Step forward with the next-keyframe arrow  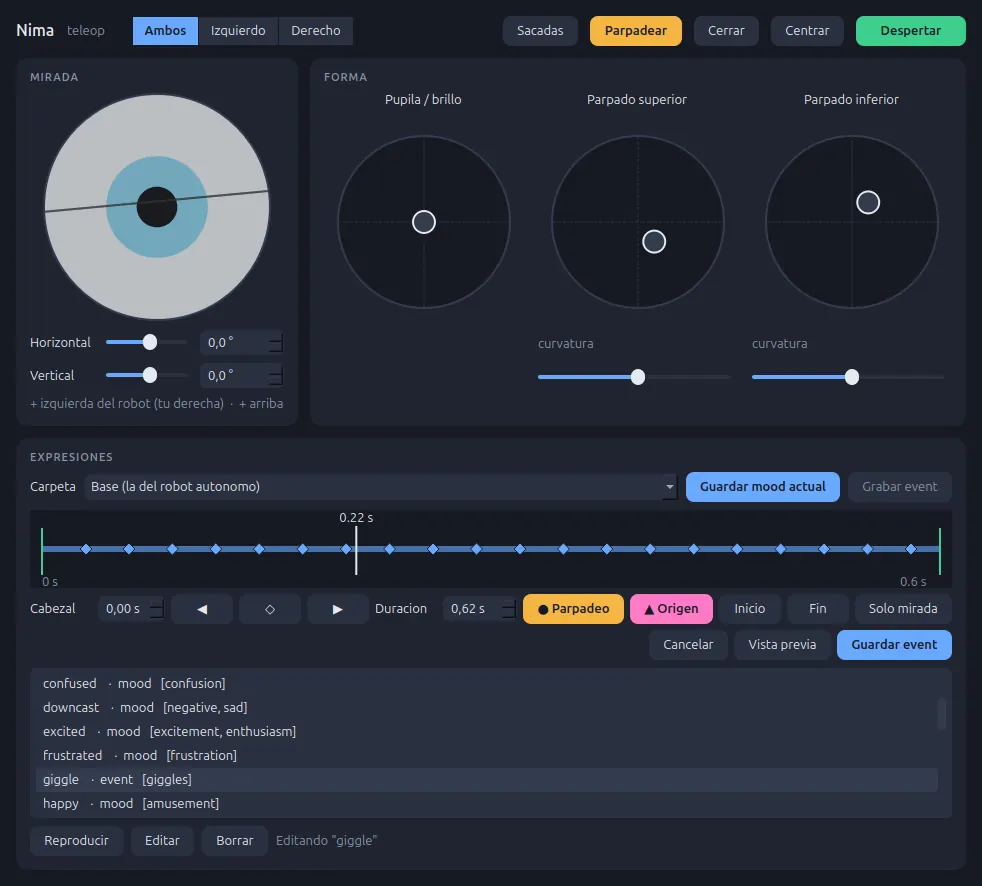(338, 609)
